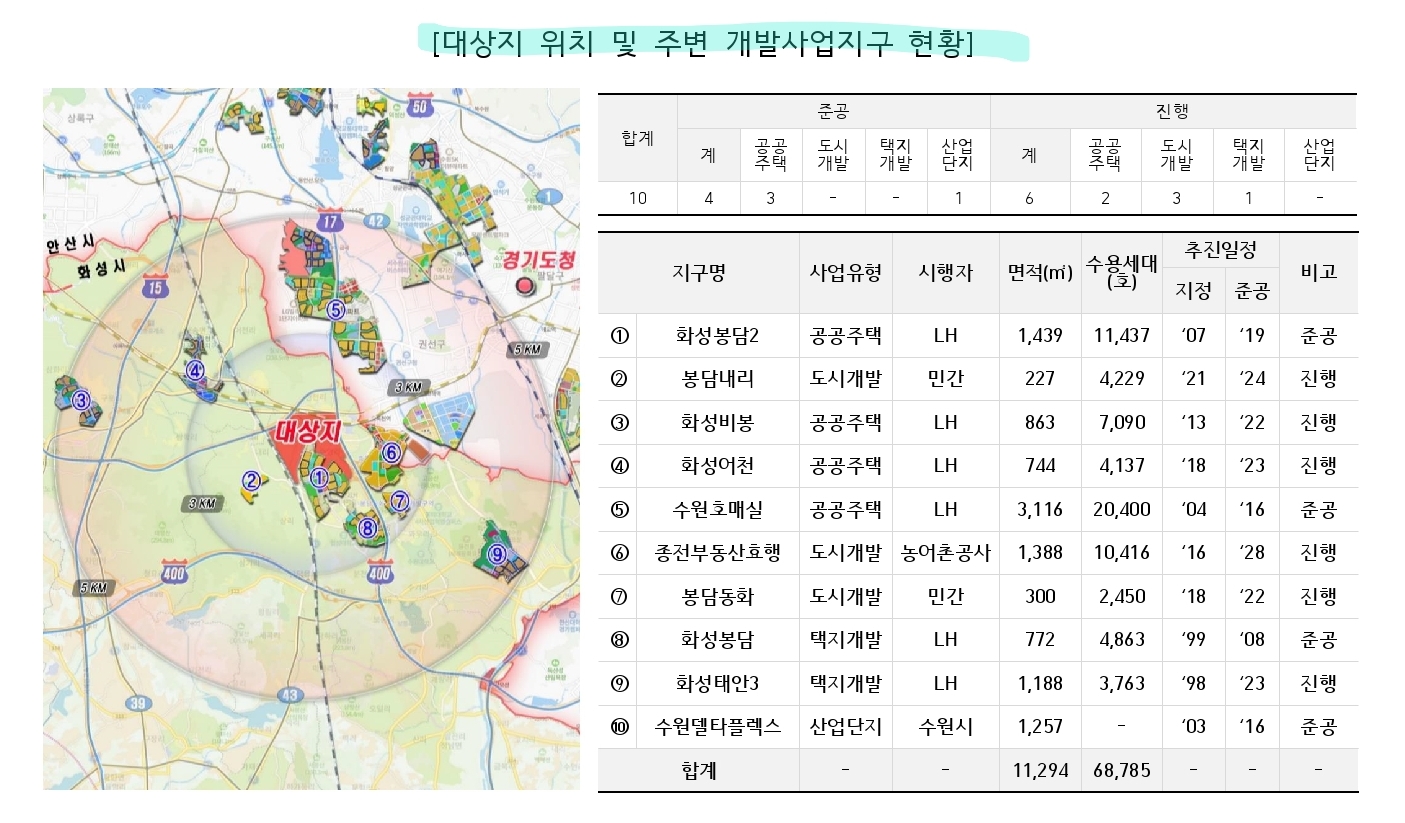The width and height of the screenshot is (1405, 823).
Task: Click map marker ① near 대상지
Action: click(x=319, y=478)
